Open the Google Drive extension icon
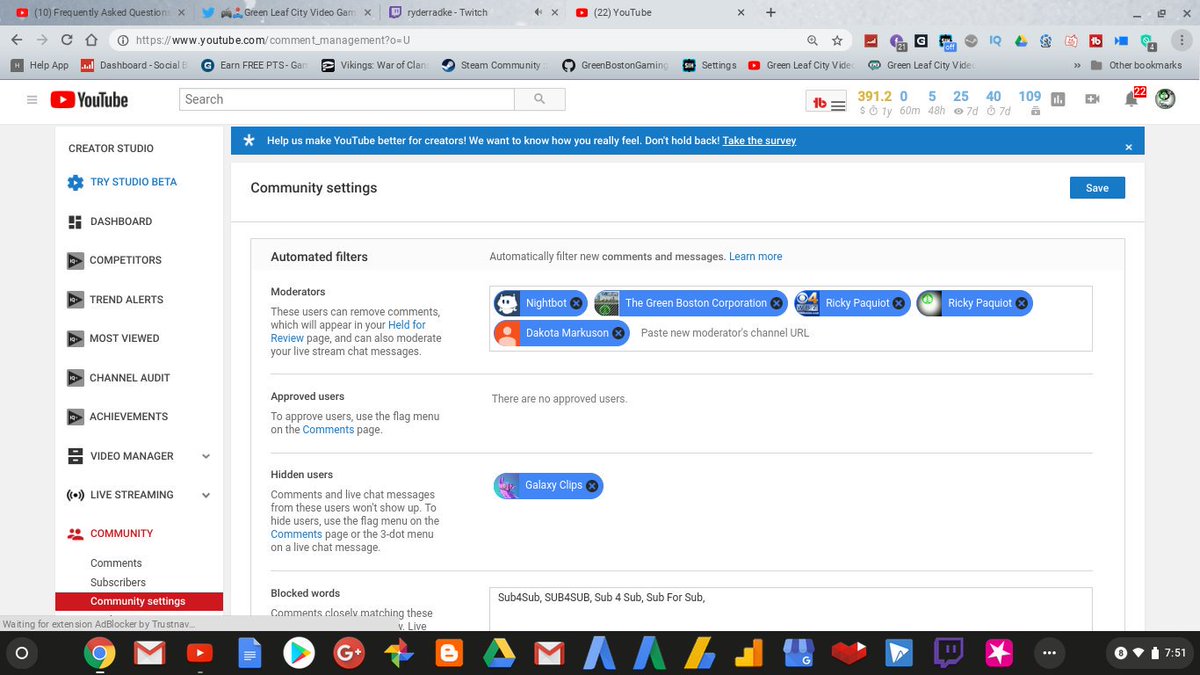Screen dimensions: 1200x675 (x=1021, y=40)
